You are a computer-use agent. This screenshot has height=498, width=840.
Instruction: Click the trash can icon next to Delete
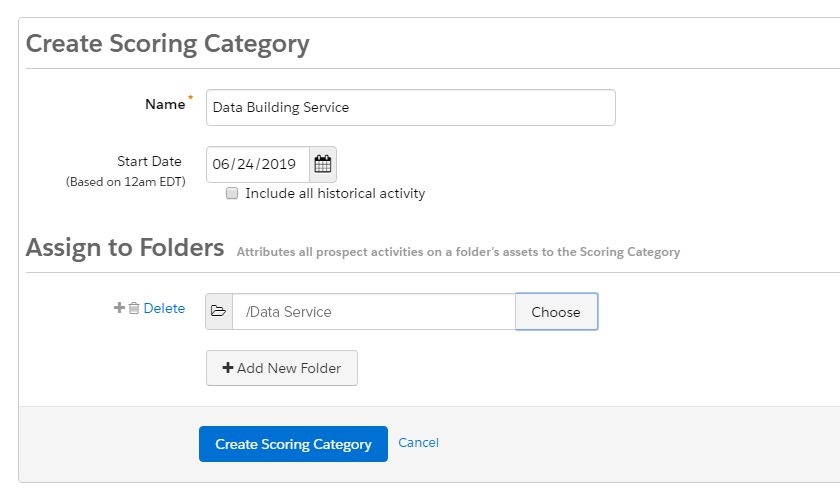click(x=134, y=308)
